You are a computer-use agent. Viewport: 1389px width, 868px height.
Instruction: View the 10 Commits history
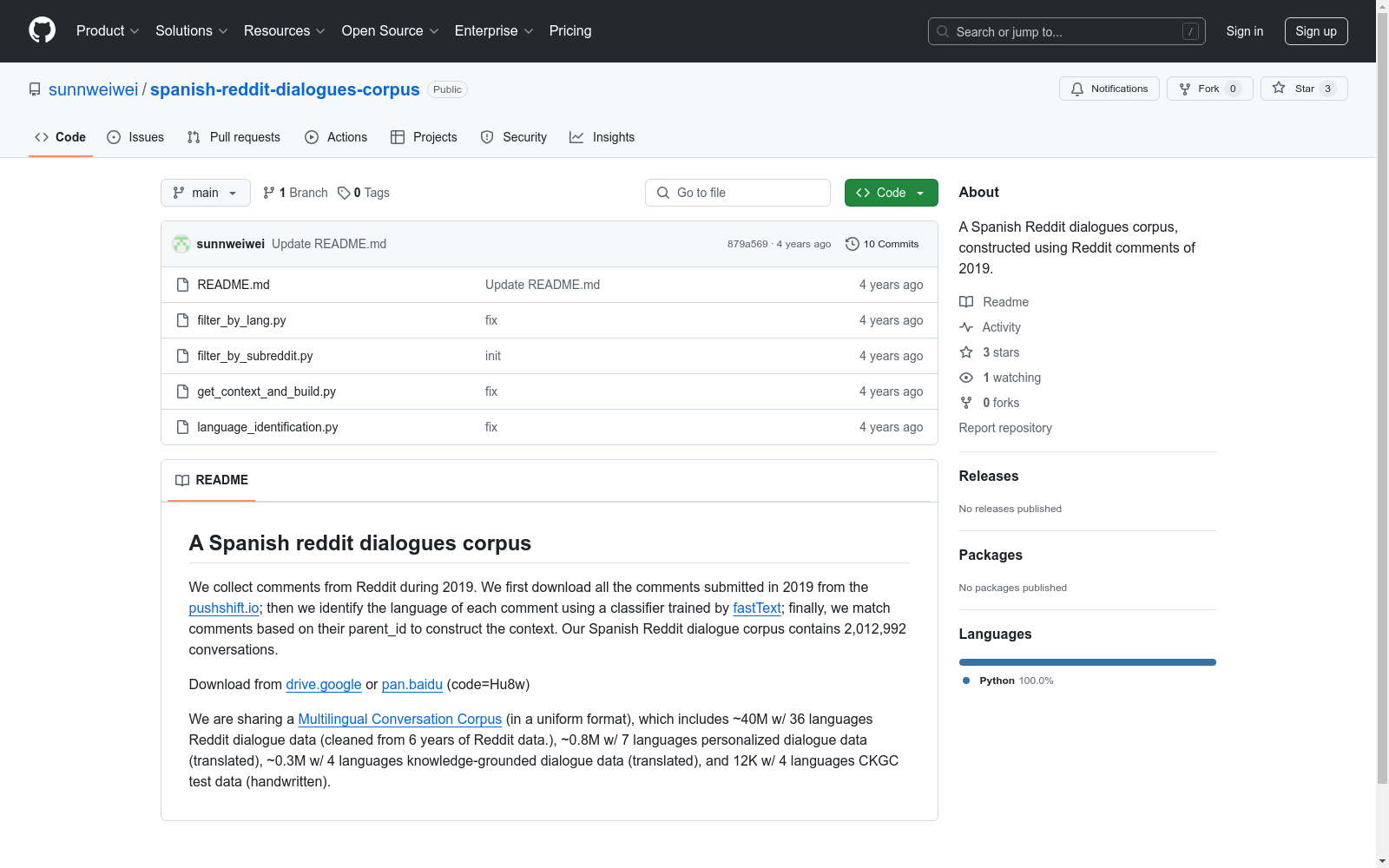(x=882, y=244)
